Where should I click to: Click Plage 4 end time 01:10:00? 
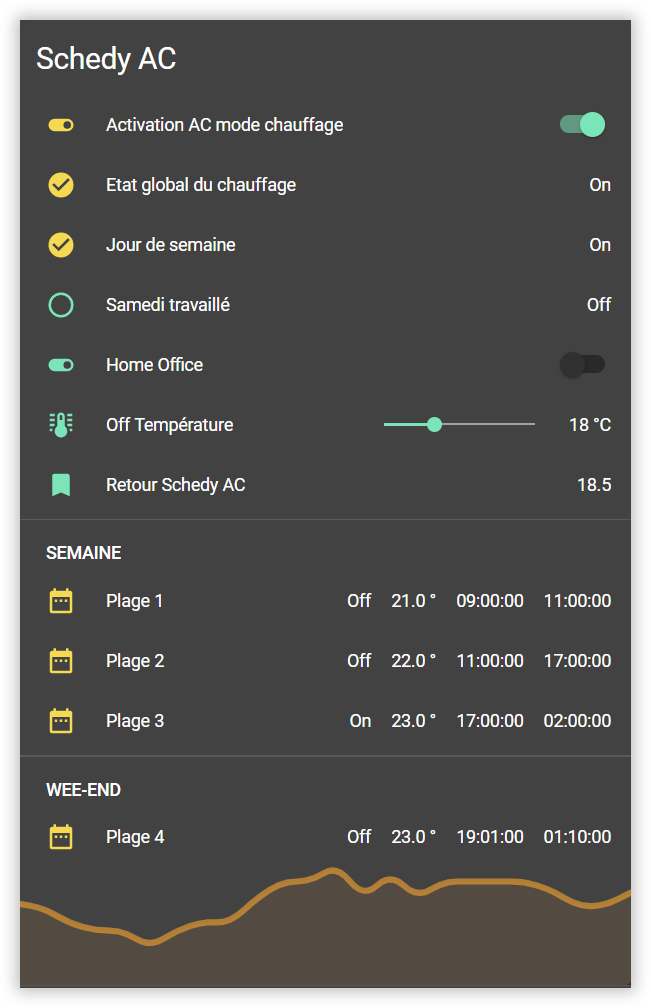pyautogui.click(x=577, y=837)
